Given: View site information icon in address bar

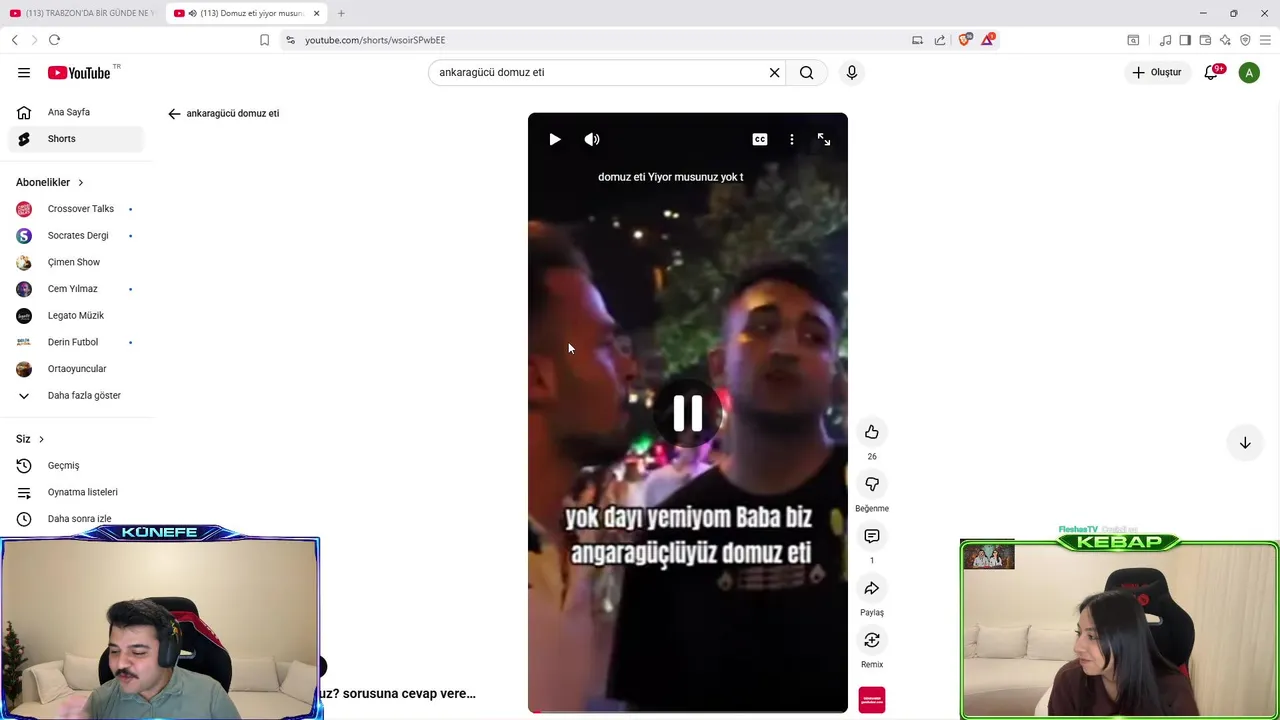Looking at the screenshot, I should (291, 40).
